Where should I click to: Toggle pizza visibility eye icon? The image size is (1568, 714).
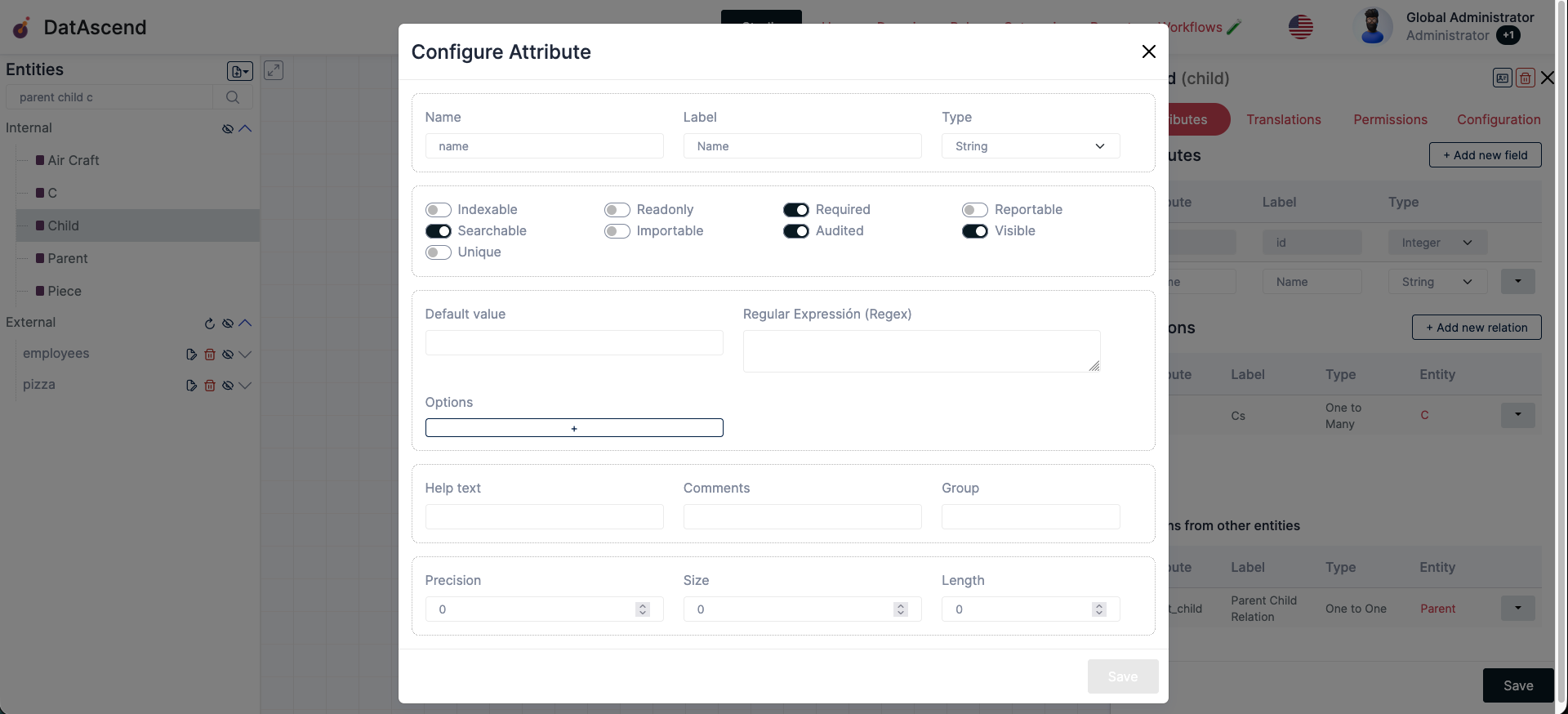click(228, 386)
